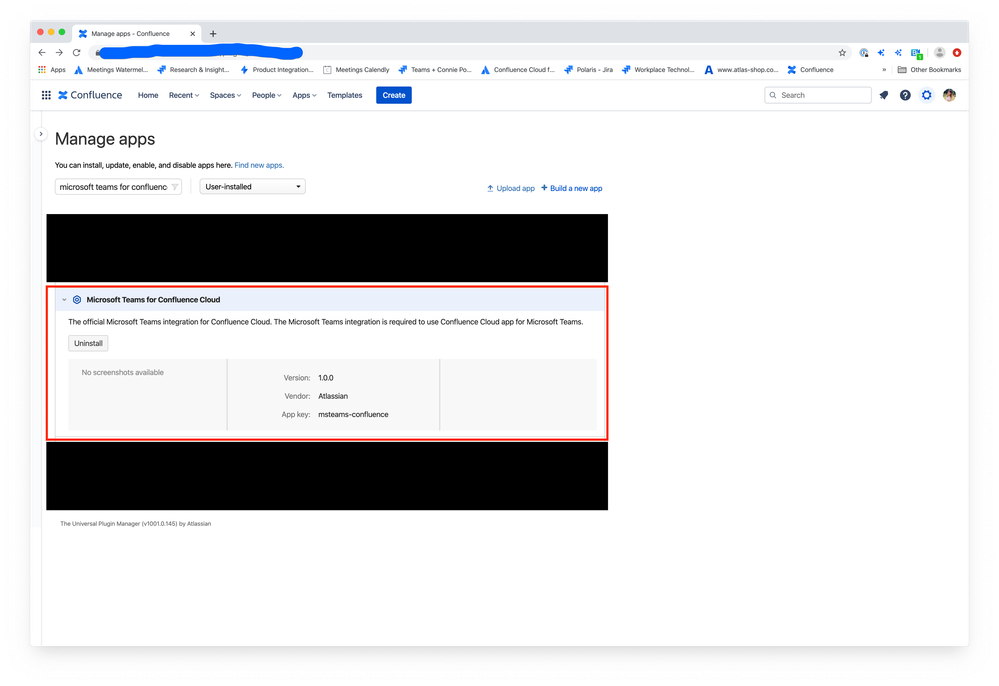This screenshot has width=999, height=686.
Task: Open the www.atlas-shop.co... bookmark
Action: [741, 70]
